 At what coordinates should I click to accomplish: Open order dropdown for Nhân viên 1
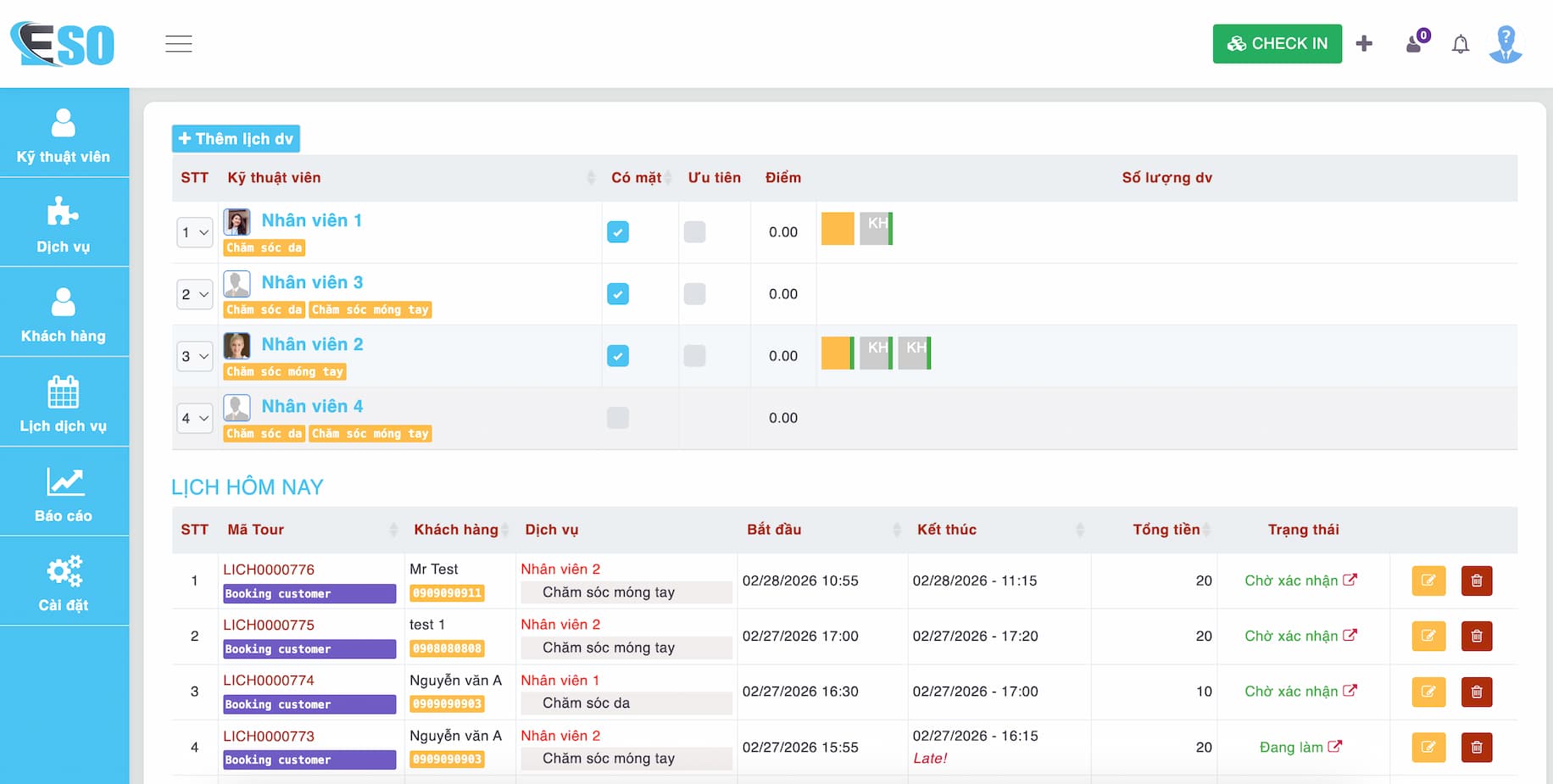click(x=194, y=232)
